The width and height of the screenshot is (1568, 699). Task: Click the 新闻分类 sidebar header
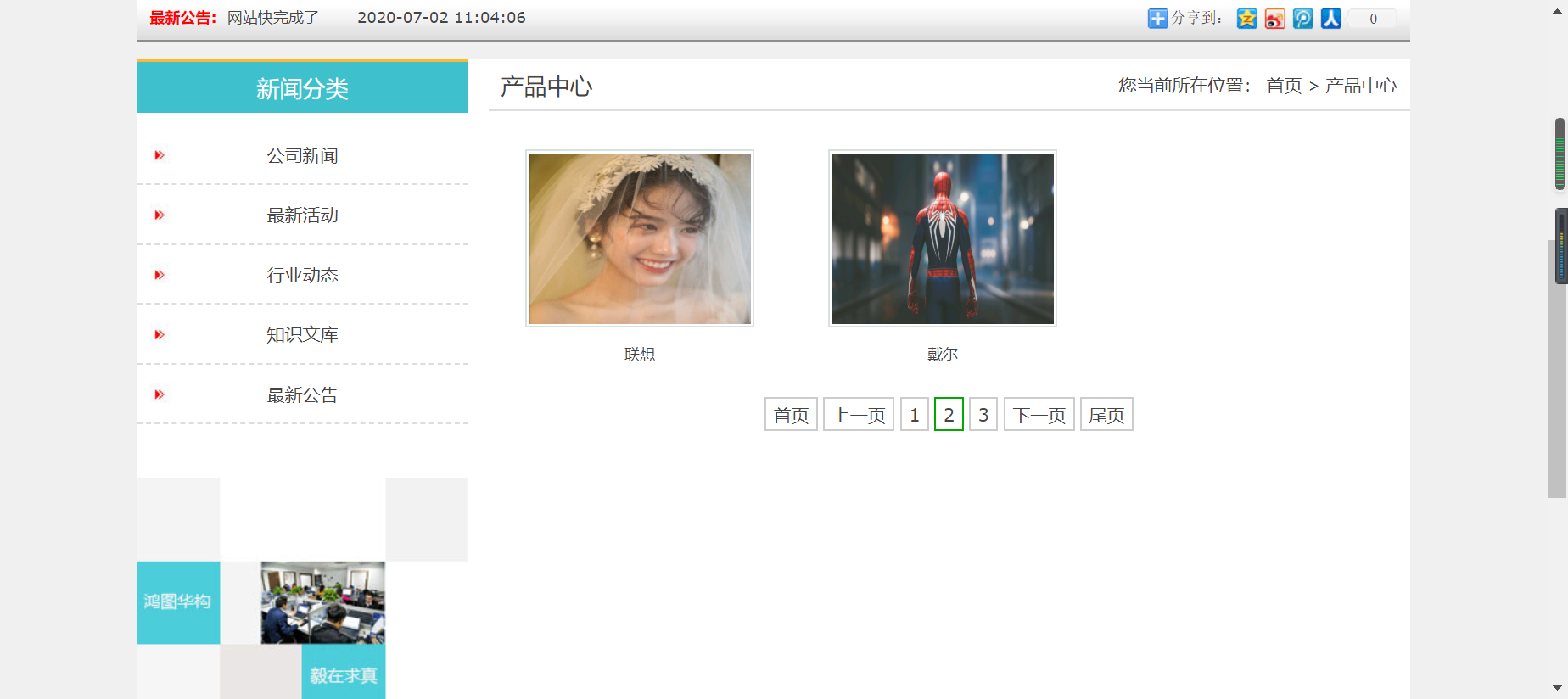click(x=303, y=87)
